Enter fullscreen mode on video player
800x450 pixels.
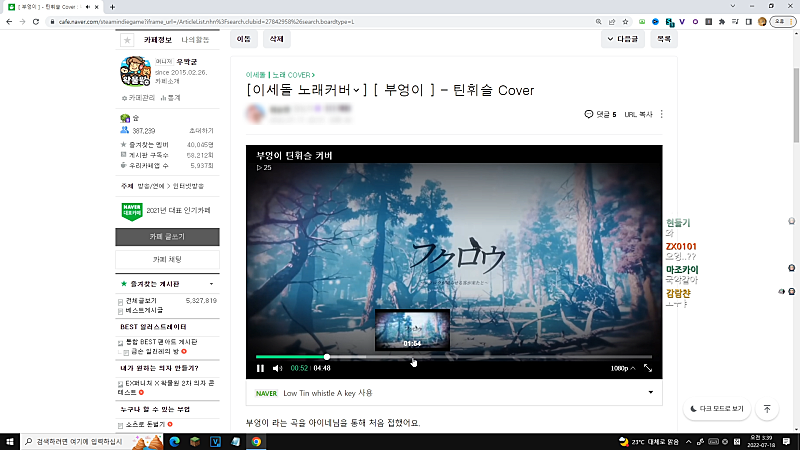pos(648,368)
